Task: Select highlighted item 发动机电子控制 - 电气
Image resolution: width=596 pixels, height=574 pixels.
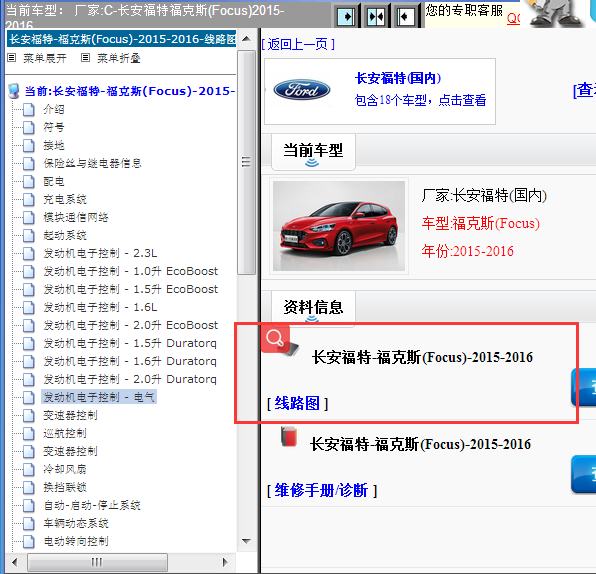Action: (x=99, y=397)
